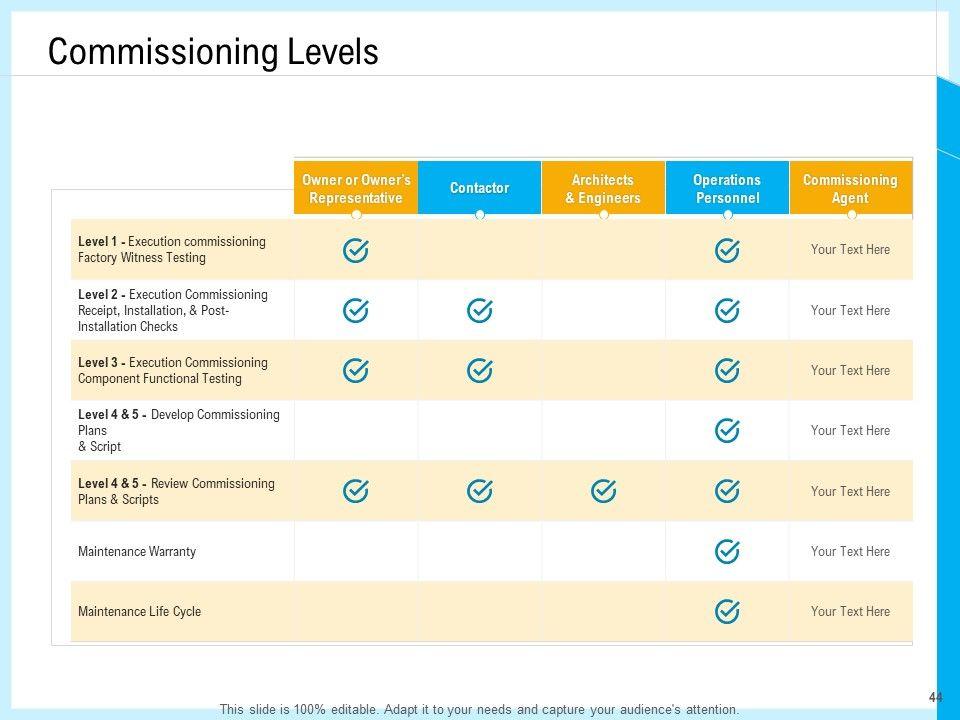Screen dimensions: 960x720
Task: Select the Commissioning Agent column header
Action: [x=850, y=188]
